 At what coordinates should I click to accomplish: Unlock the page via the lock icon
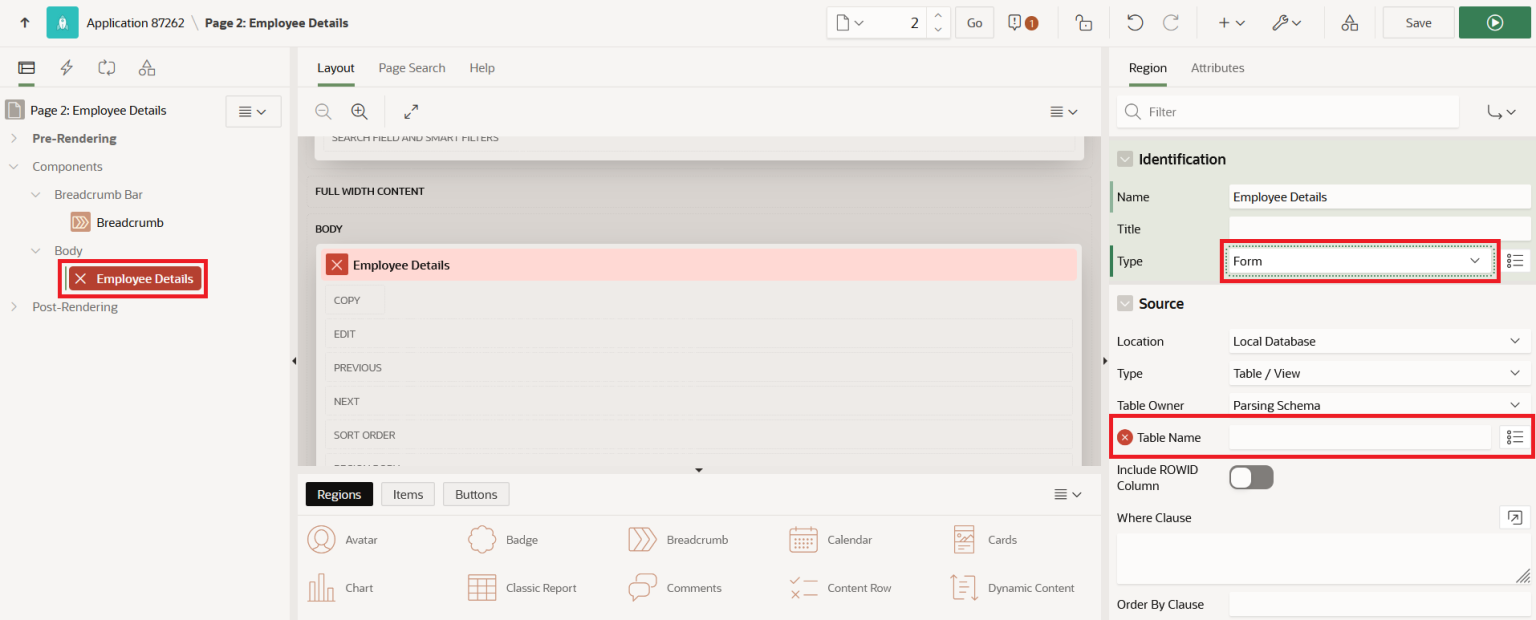click(x=1083, y=22)
